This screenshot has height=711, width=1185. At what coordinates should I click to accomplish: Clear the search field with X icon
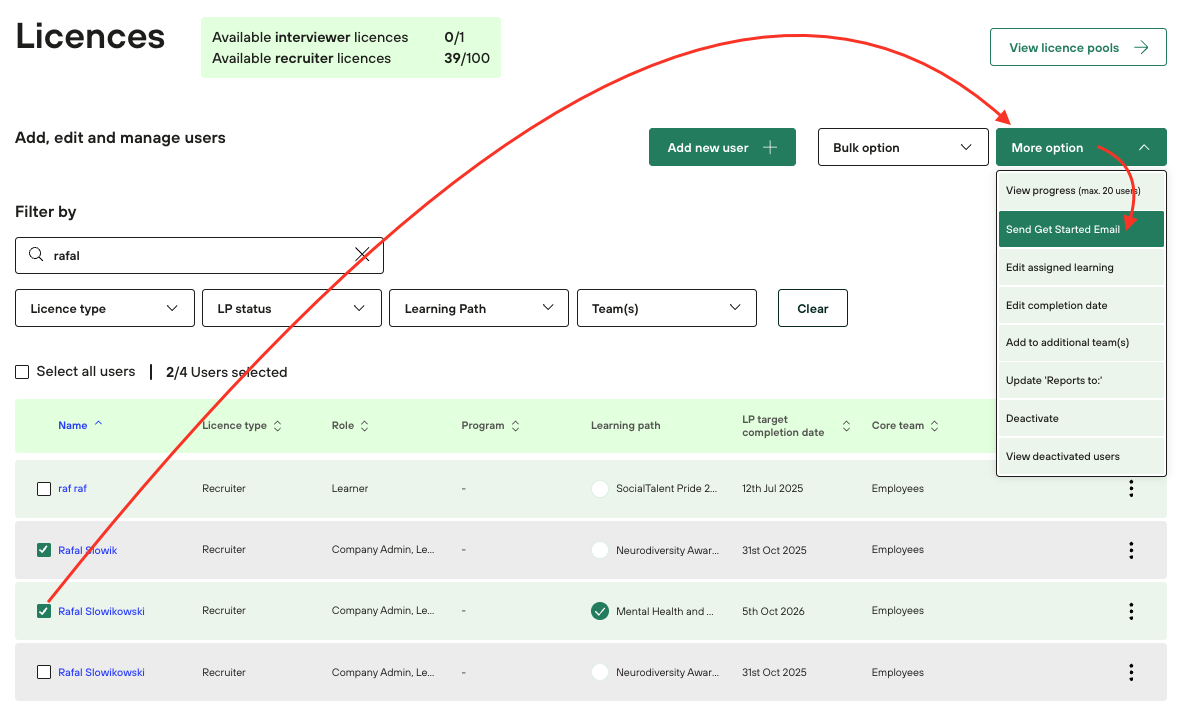click(x=362, y=255)
